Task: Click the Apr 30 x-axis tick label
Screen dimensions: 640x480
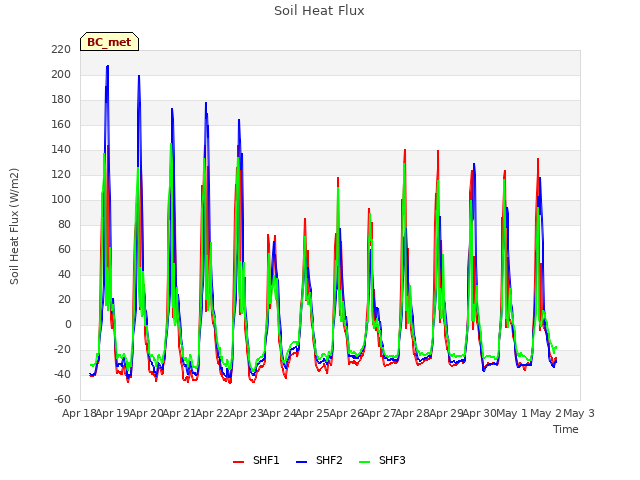Action: (x=479, y=413)
